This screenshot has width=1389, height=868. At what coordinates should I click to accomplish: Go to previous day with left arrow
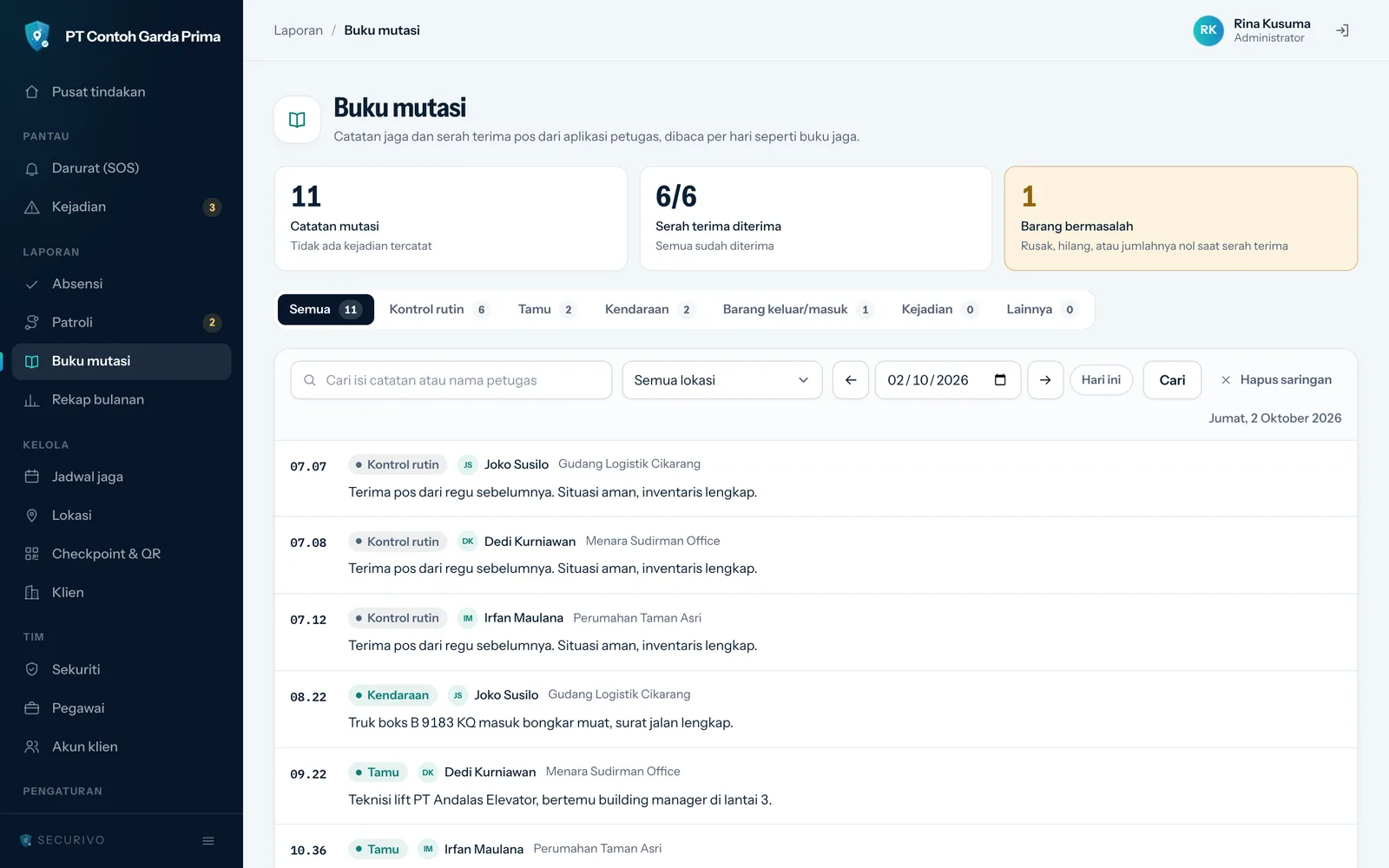(x=851, y=380)
